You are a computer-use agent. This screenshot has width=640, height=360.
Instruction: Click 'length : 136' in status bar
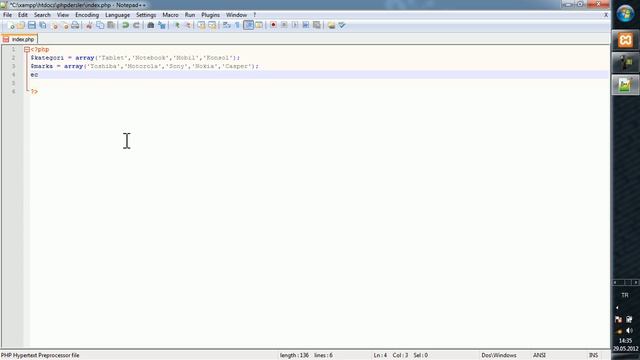click(x=294, y=355)
